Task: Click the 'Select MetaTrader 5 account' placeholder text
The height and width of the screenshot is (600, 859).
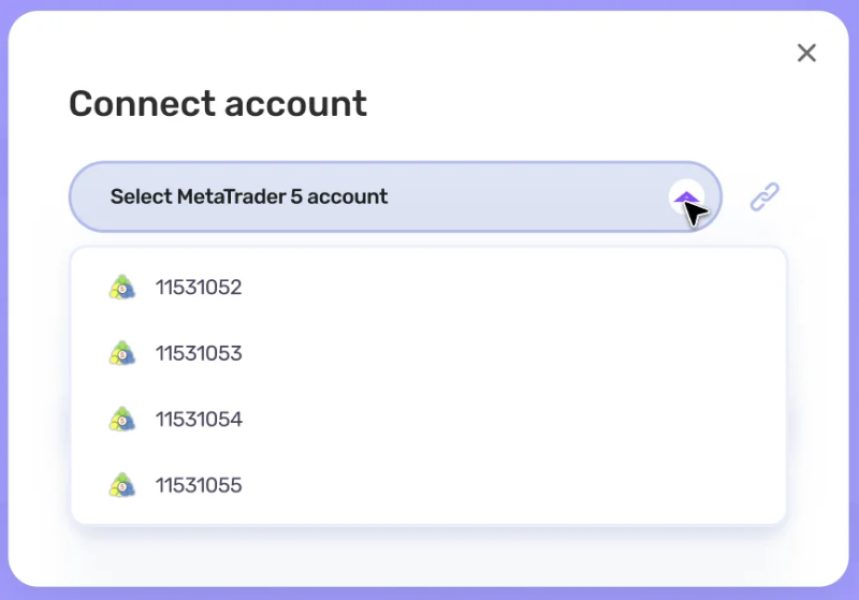Action: tap(249, 197)
